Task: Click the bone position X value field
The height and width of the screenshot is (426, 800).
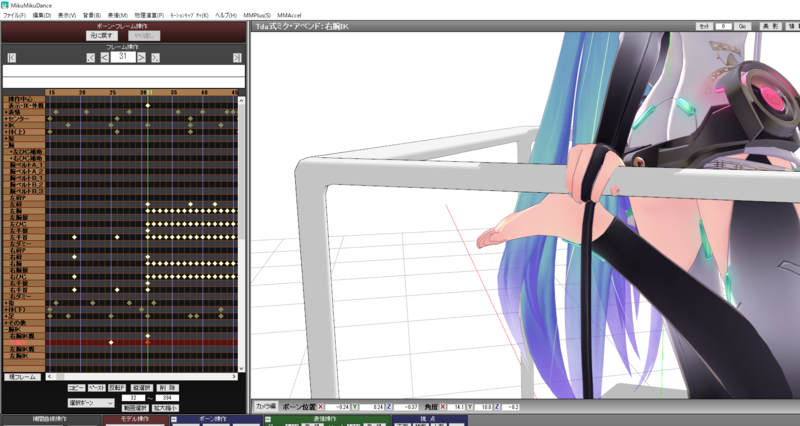Action: (337, 407)
